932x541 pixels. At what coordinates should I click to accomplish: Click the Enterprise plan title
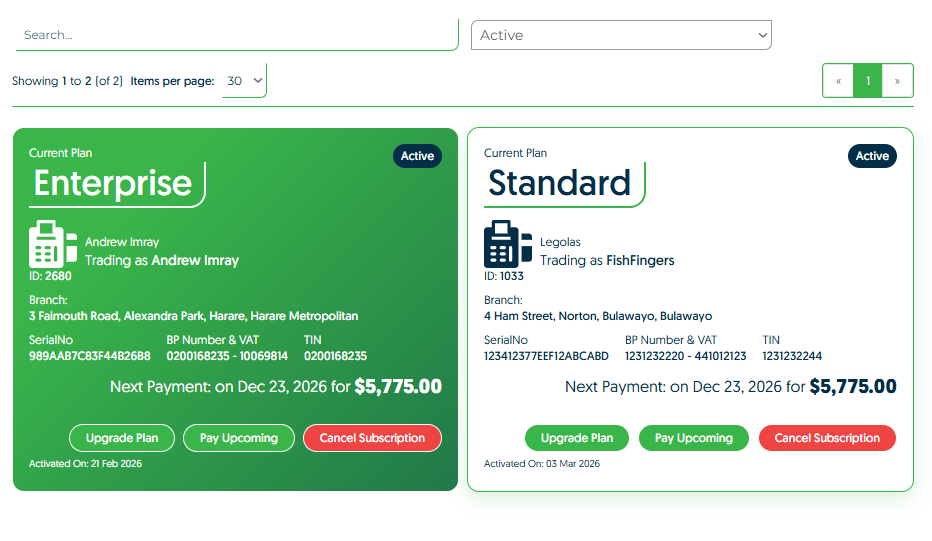click(x=113, y=183)
